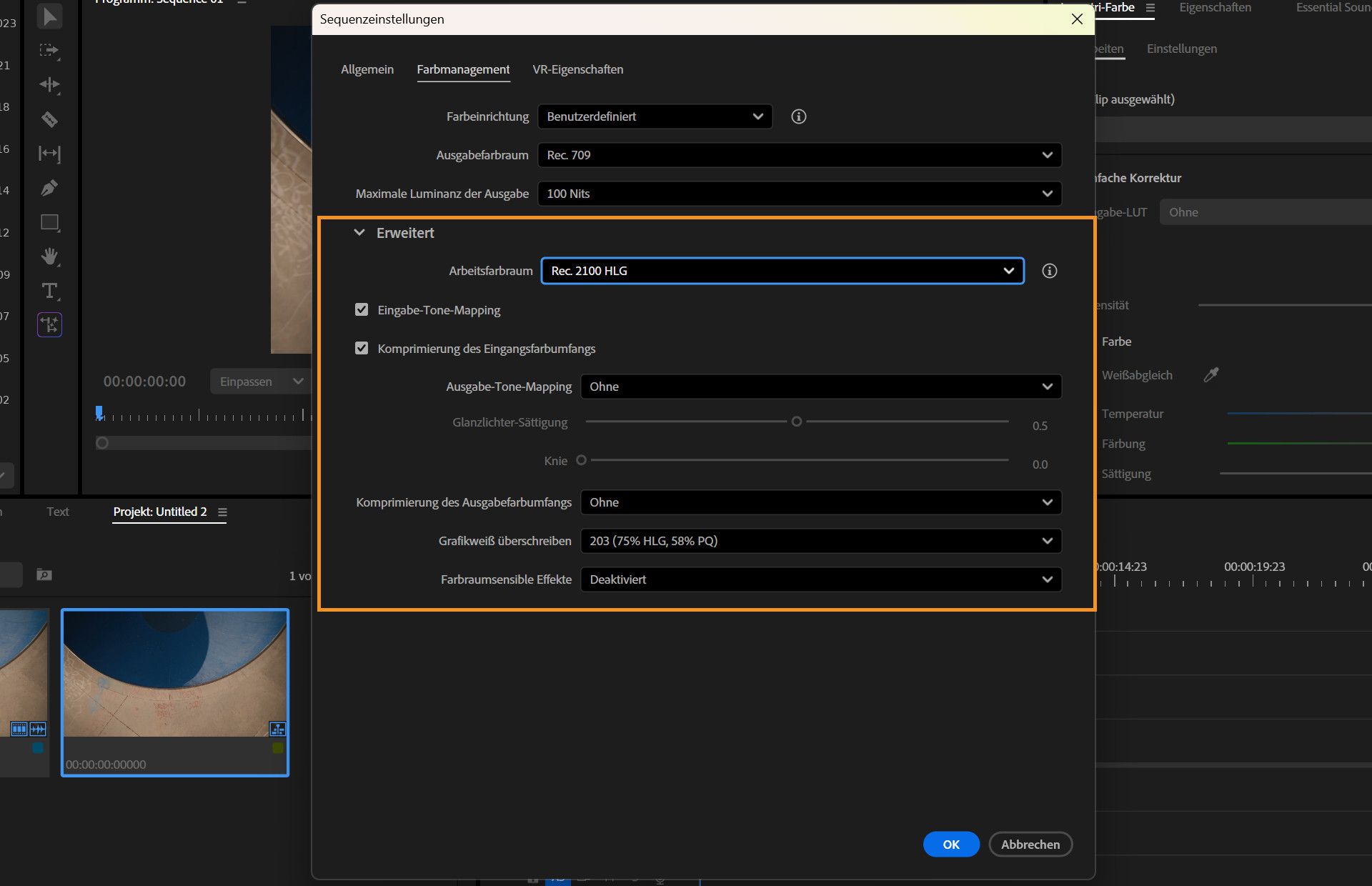Screen dimensions: 1372x886
Task: Open the Ausgabefarbraum dropdown
Action: tap(799, 155)
